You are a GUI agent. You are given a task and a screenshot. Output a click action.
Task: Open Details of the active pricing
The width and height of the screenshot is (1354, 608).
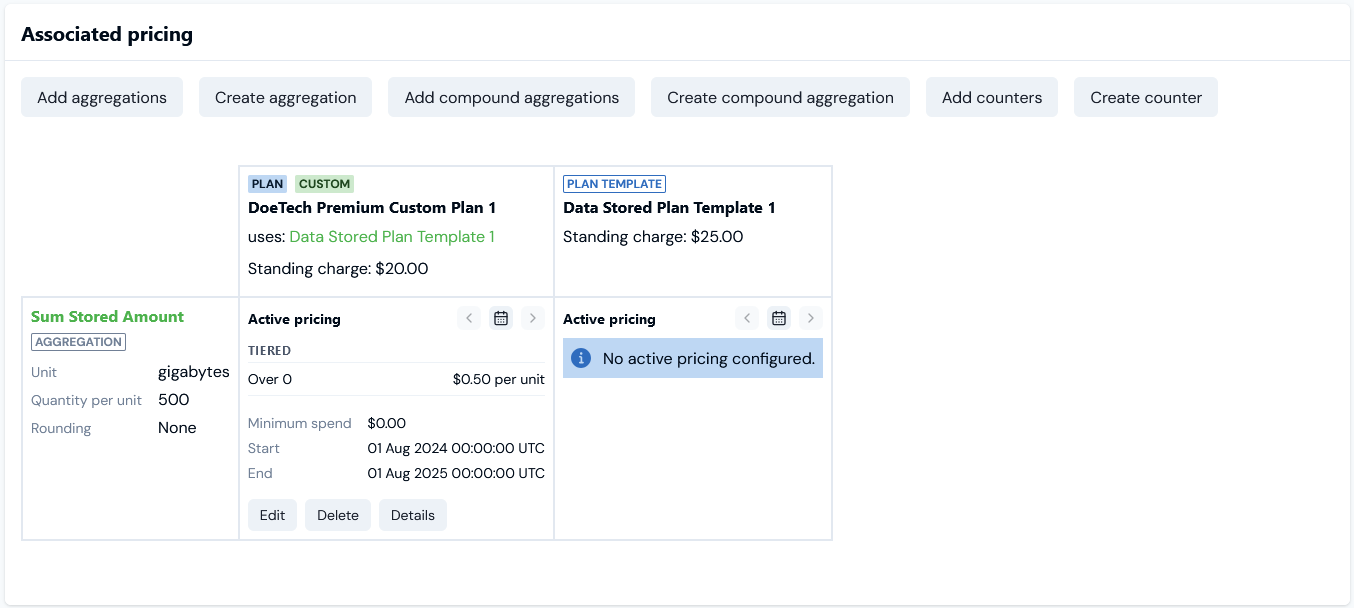click(x=413, y=515)
